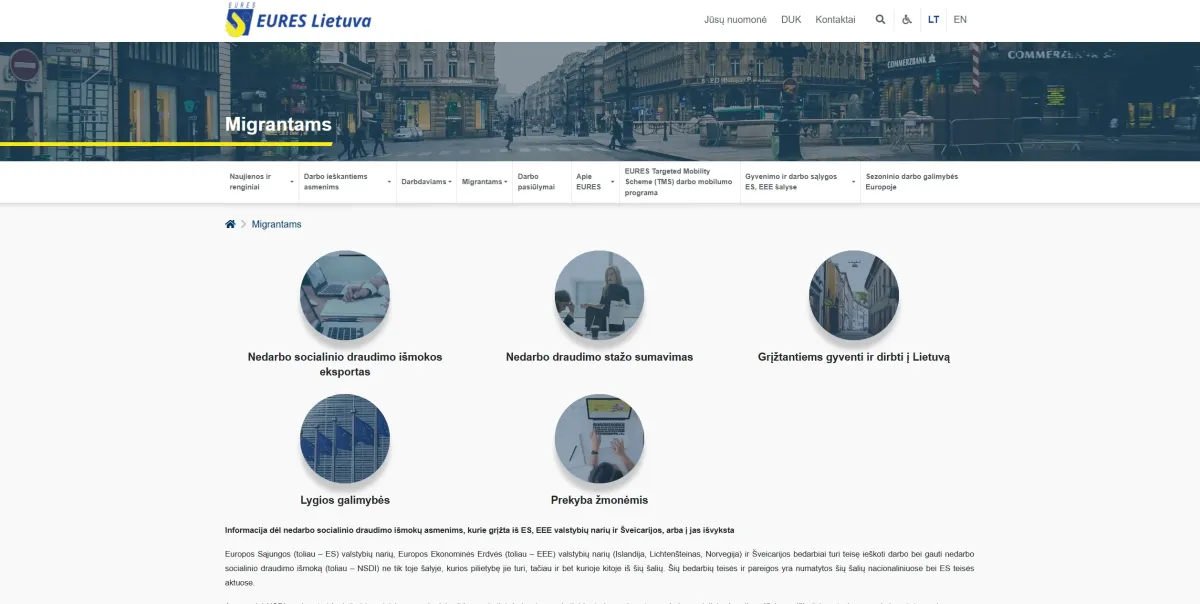Switch language to EN
Image resolution: width=1200 pixels, height=604 pixels.
(x=960, y=20)
